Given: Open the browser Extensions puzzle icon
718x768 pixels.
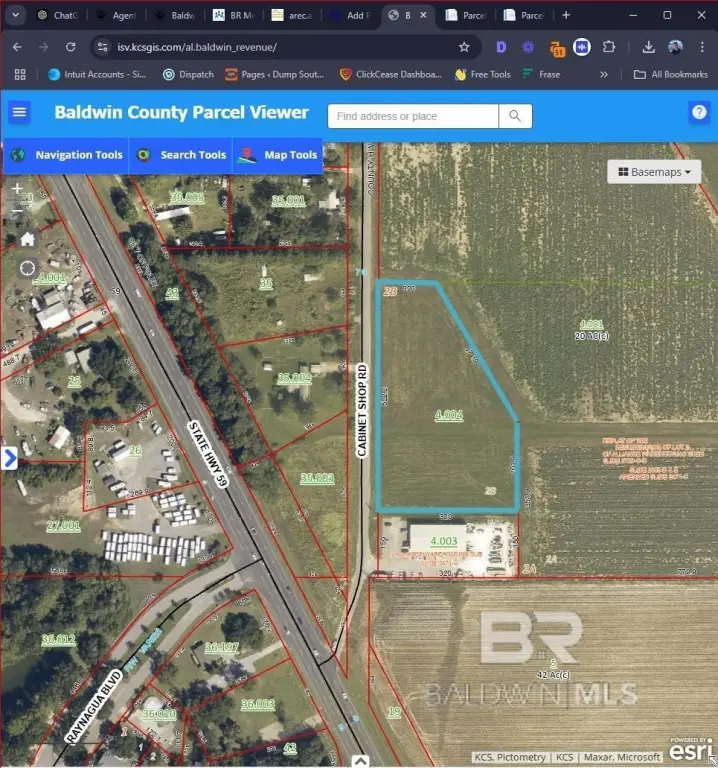Looking at the screenshot, I should point(608,47).
